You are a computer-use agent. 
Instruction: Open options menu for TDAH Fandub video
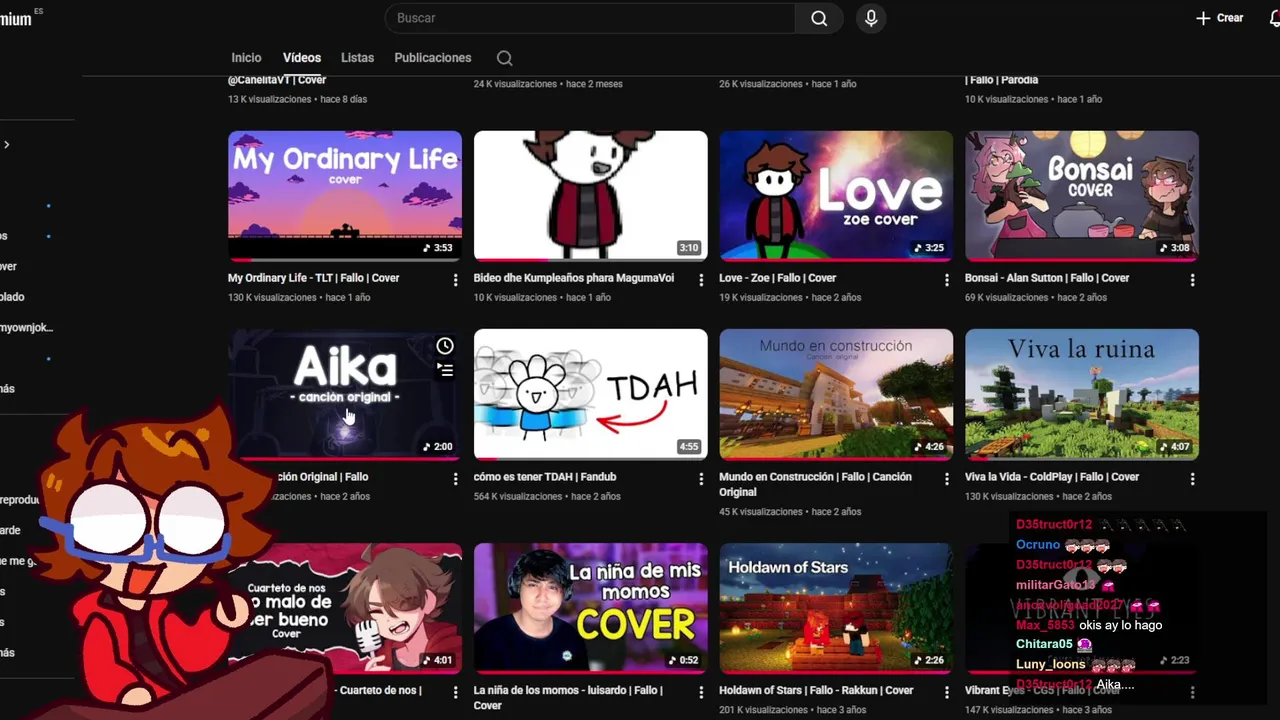[701, 479]
